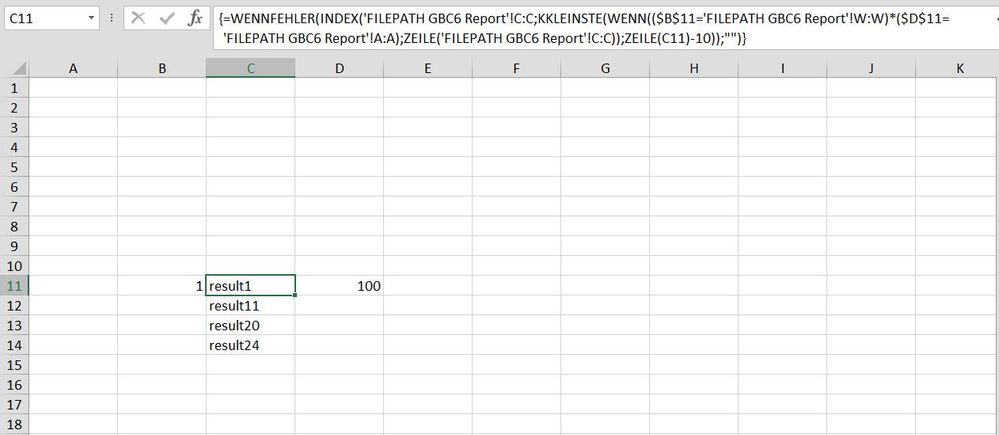Select column E header
The height and width of the screenshot is (435, 999).
[428, 68]
